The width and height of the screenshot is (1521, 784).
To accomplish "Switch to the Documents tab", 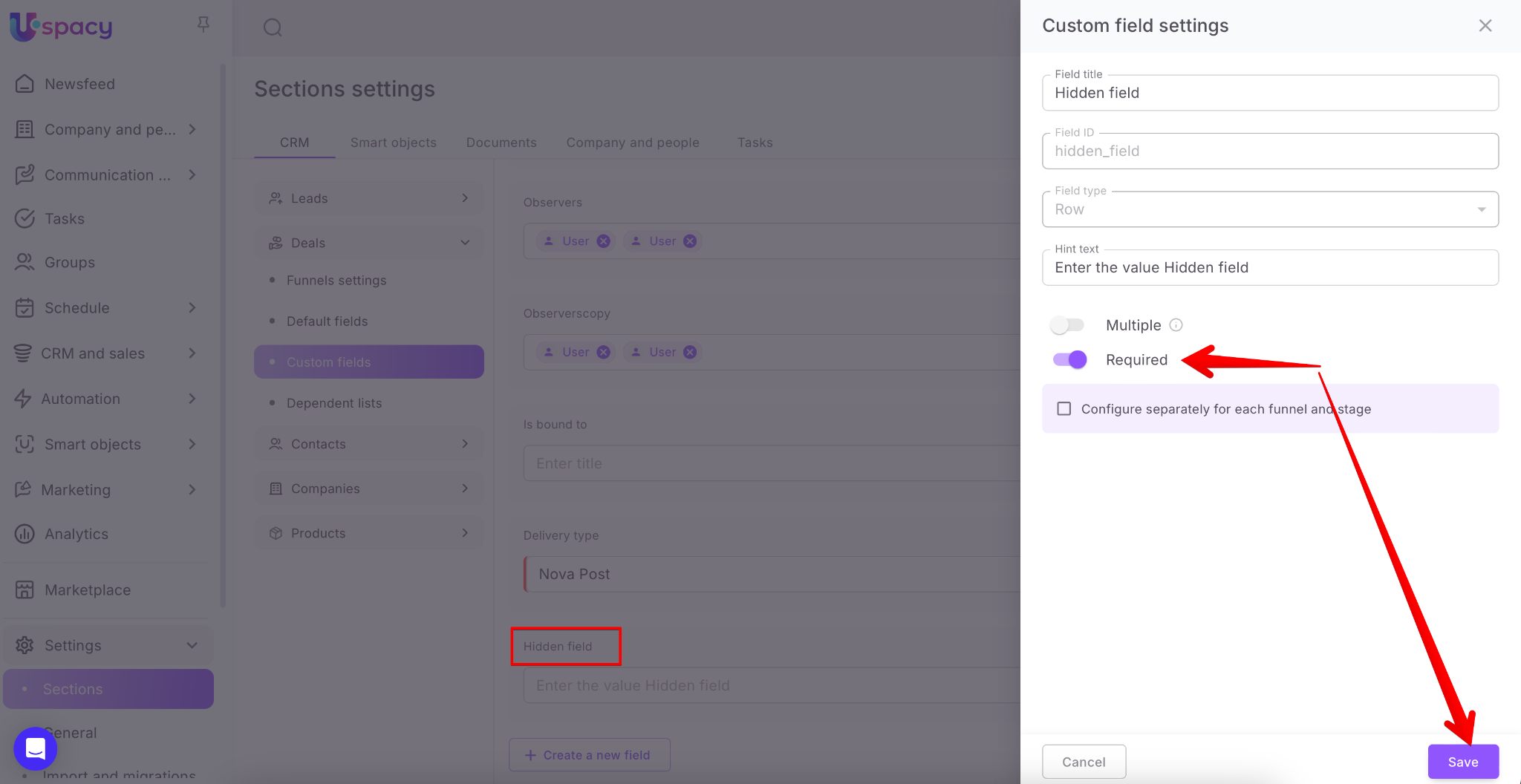I will [501, 143].
